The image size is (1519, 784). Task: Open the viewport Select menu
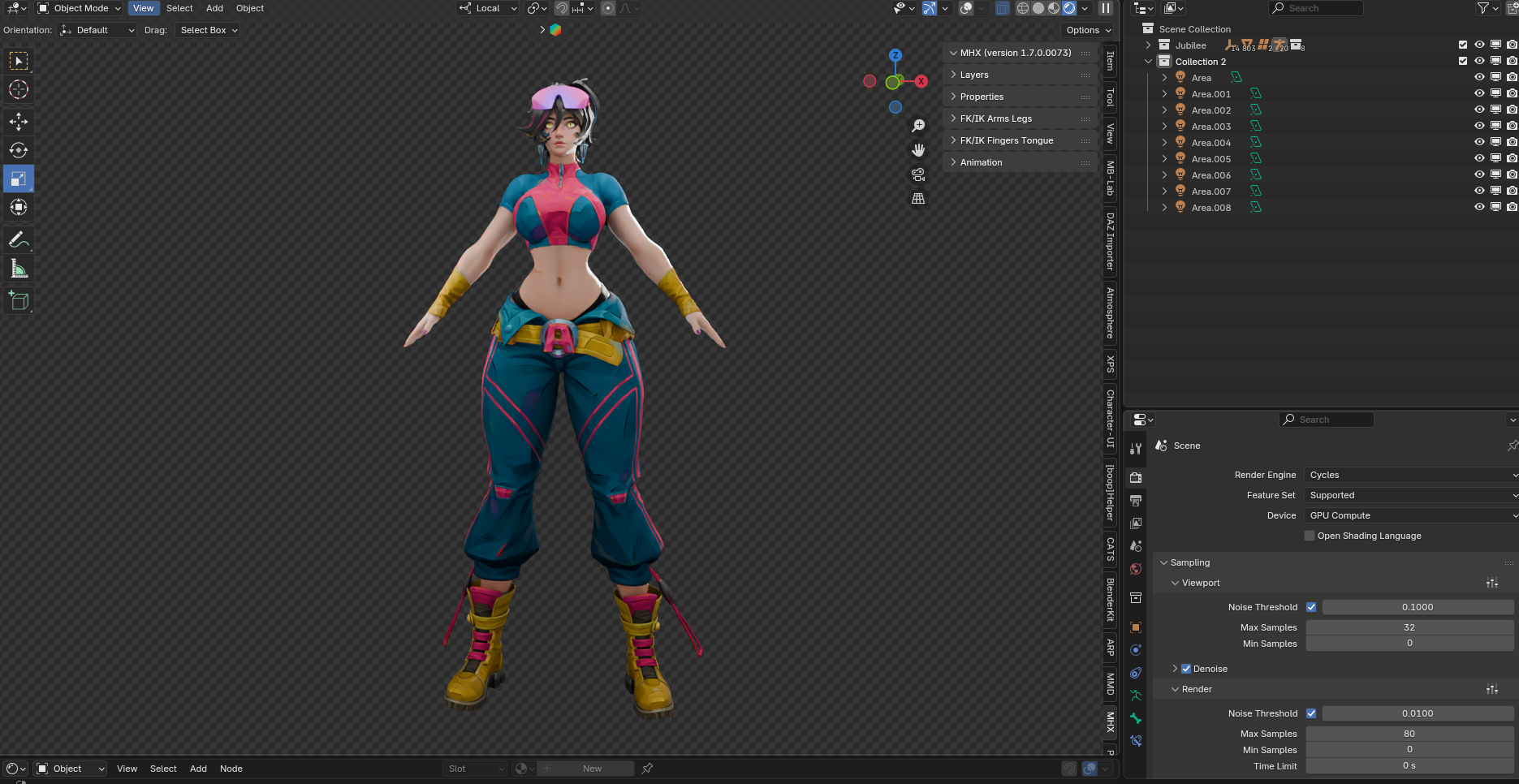coord(179,8)
